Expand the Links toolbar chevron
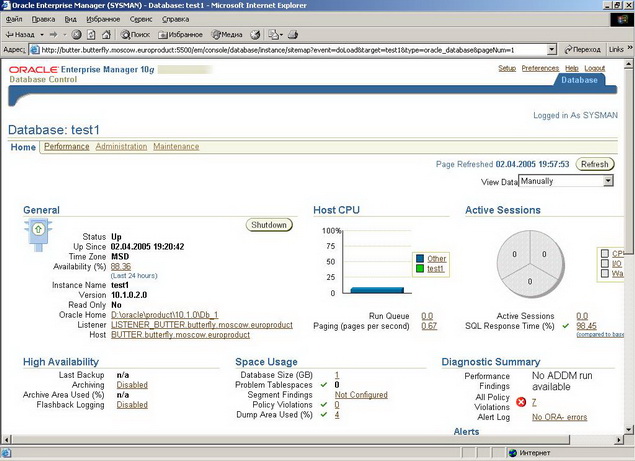Viewport: 635px width, 461px height. [x=630, y=48]
